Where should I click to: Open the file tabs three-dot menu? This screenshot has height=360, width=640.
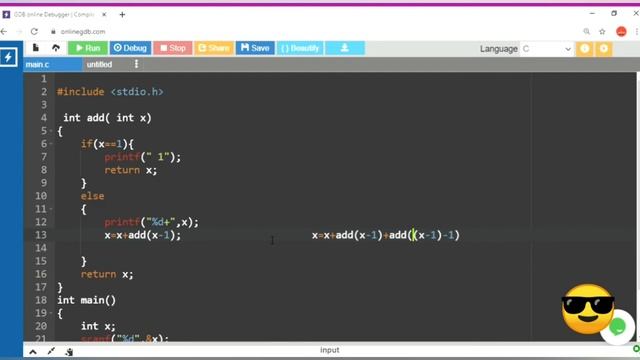click(136, 64)
